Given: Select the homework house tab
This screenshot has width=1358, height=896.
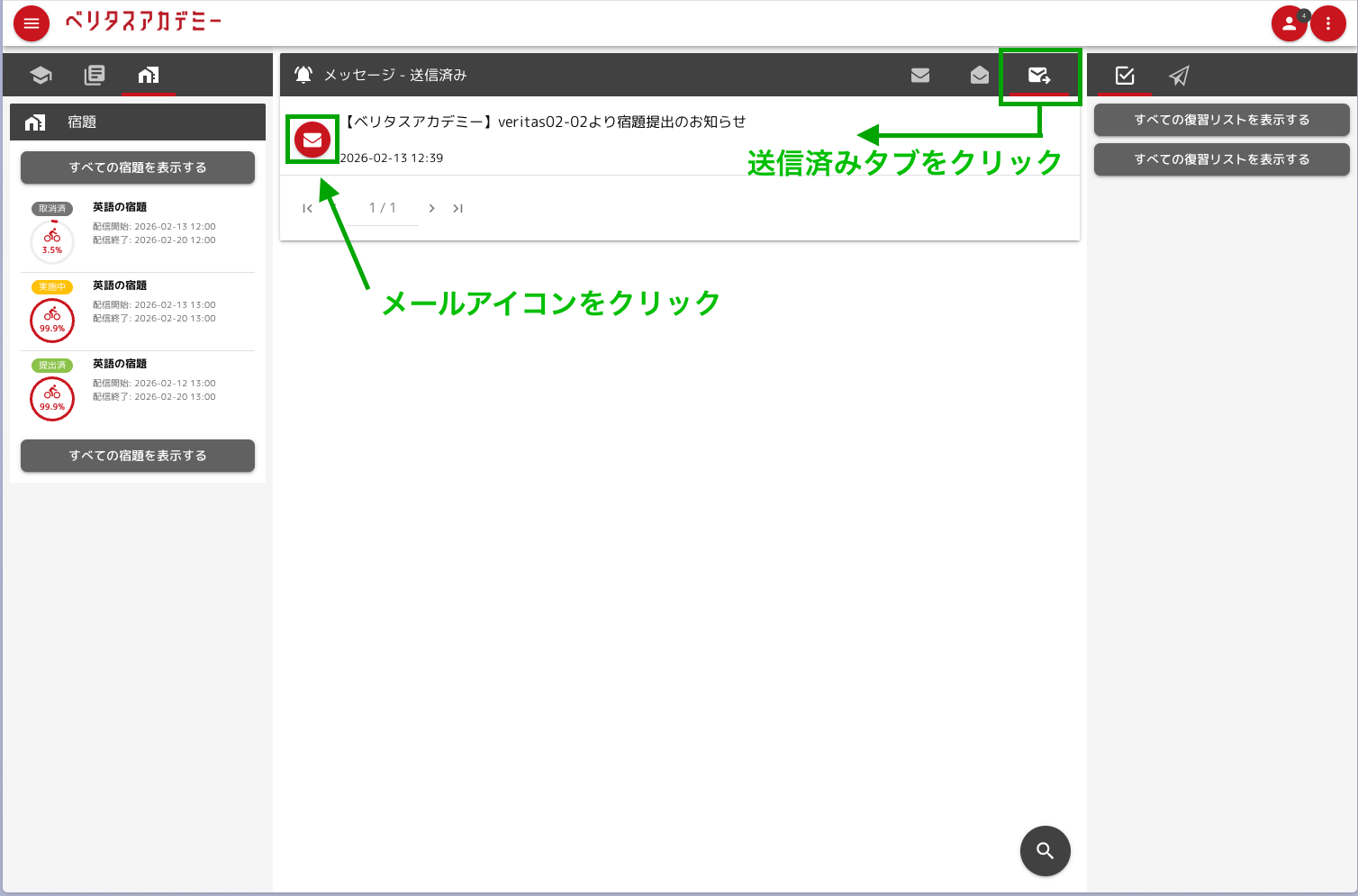Looking at the screenshot, I should (x=149, y=75).
